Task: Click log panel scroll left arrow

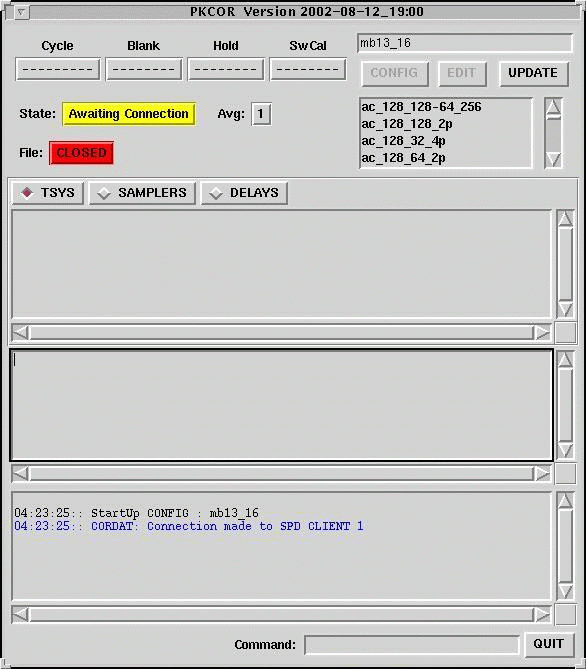Action: 20,615
